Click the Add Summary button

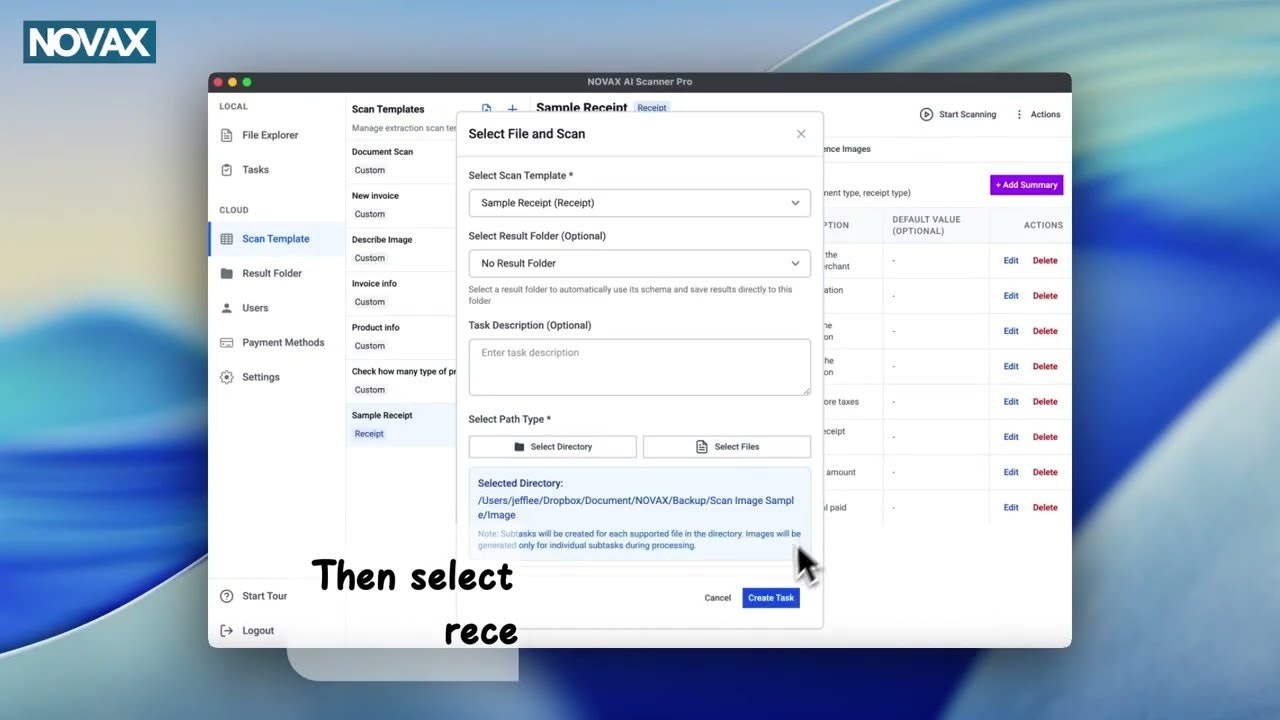coord(1027,185)
